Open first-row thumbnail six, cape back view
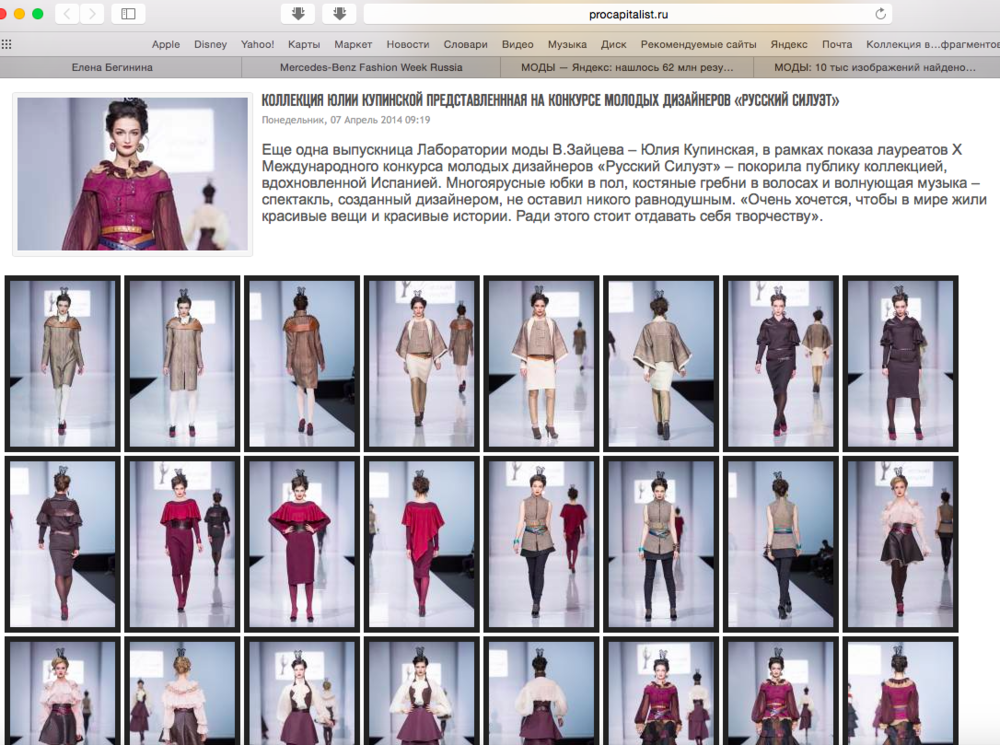Screen dimensions: 1000x745 click(661, 364)
